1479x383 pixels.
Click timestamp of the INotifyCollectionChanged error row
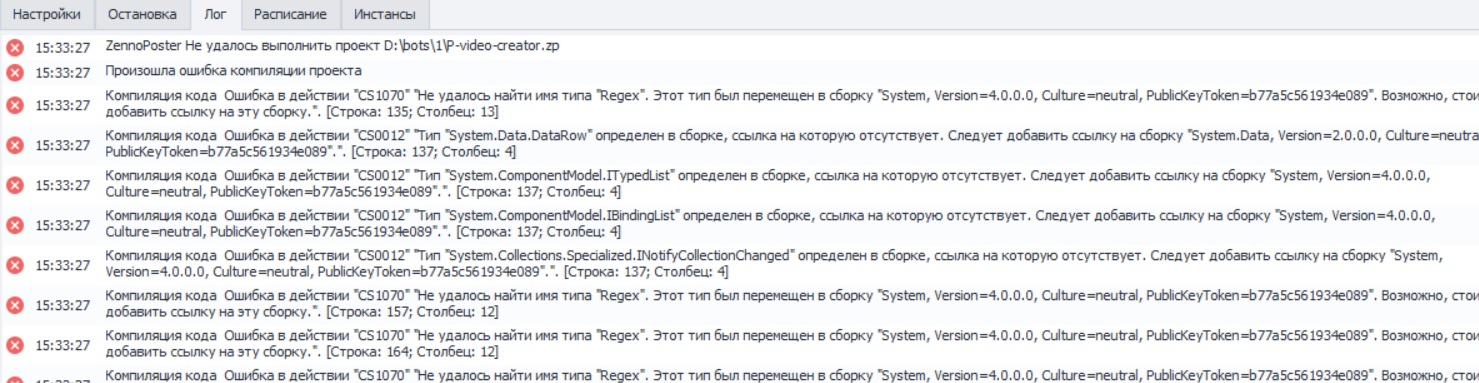click(62, 265)
